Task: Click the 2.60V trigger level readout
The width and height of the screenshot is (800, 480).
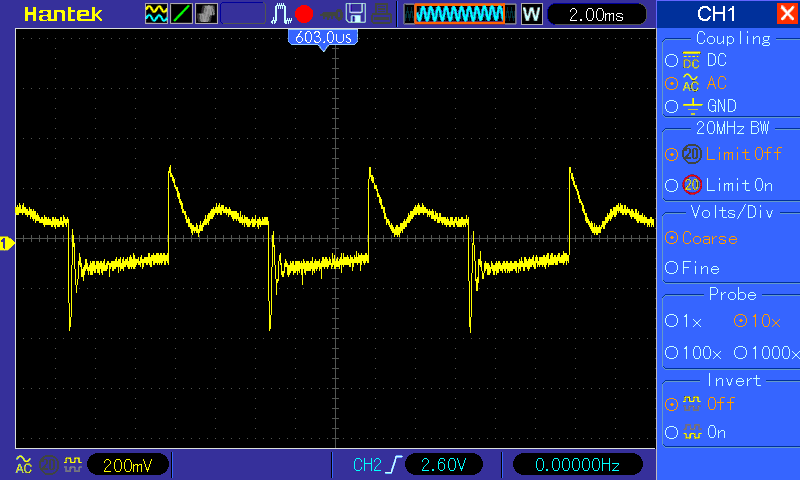Action: (443, 465)
